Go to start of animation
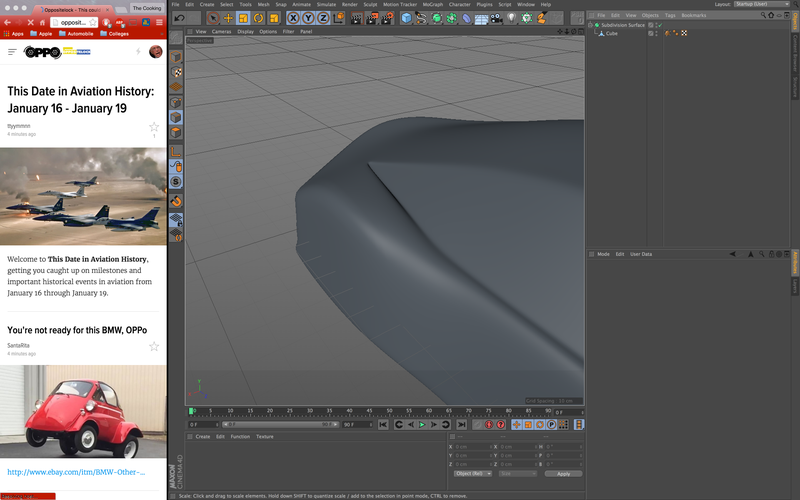 pyautogui.click(x=383, y=424)
